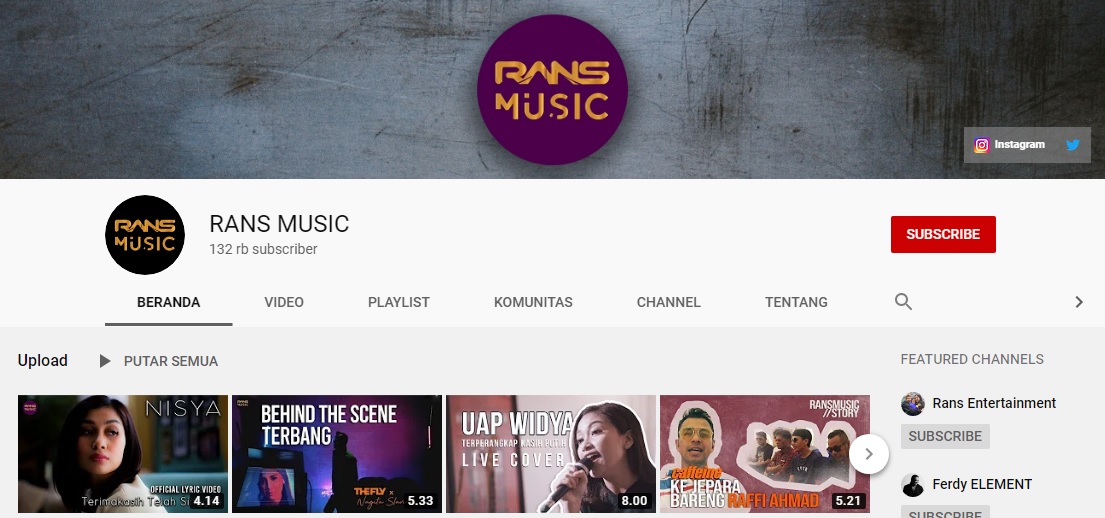The width and height of the screenshot is (1105, 518).
Task: Open the Twitter bird icon link
Action: pyautogui.click(x=1073, y=145)
